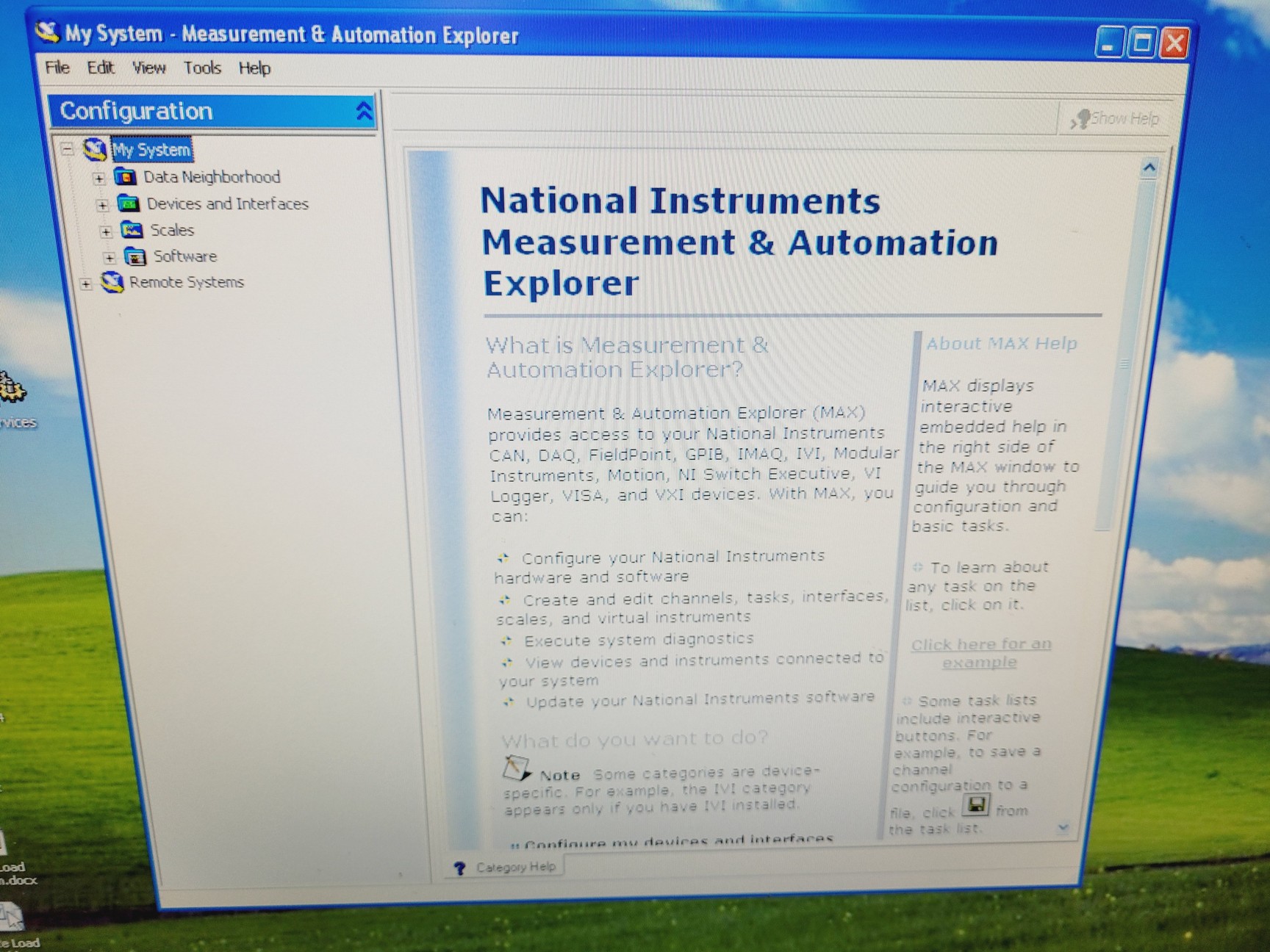Open the View menu

[x=148, y=68]
